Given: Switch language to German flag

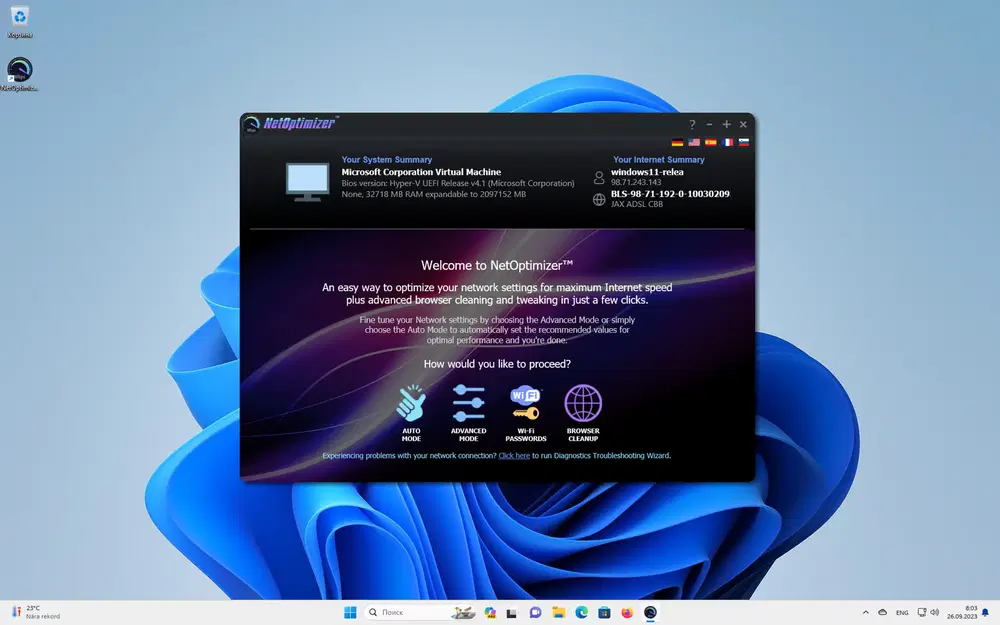Looking at the screenshot, I should pos(677,142).
